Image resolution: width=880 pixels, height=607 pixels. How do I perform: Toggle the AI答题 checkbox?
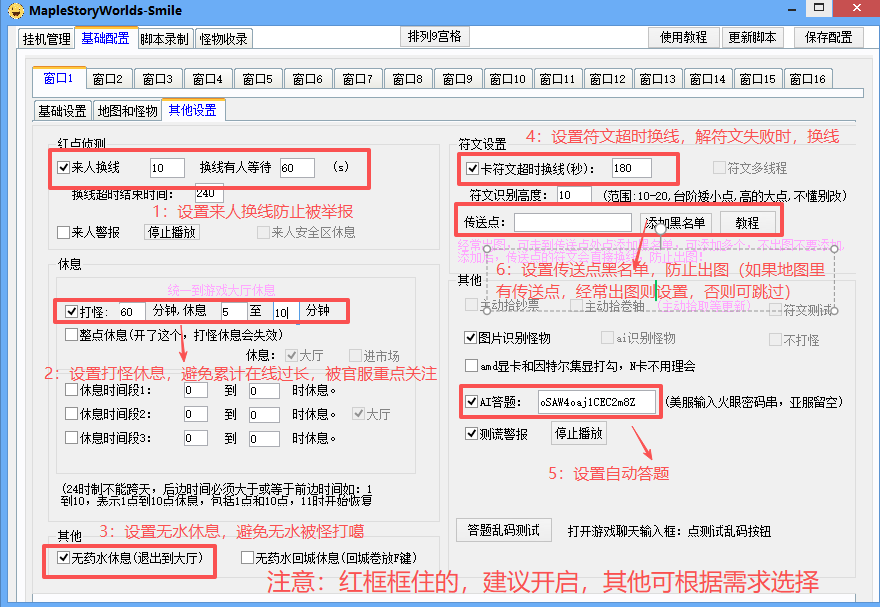[x=472, y=402]
